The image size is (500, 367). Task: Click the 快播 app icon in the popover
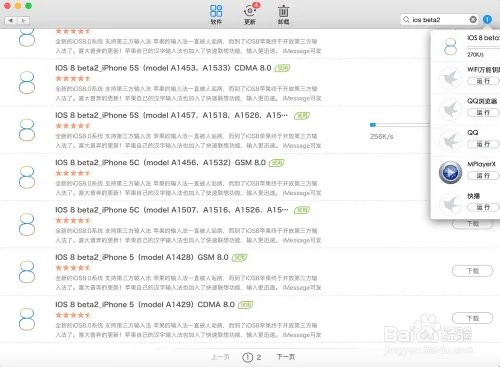click(x=450, y=204)
